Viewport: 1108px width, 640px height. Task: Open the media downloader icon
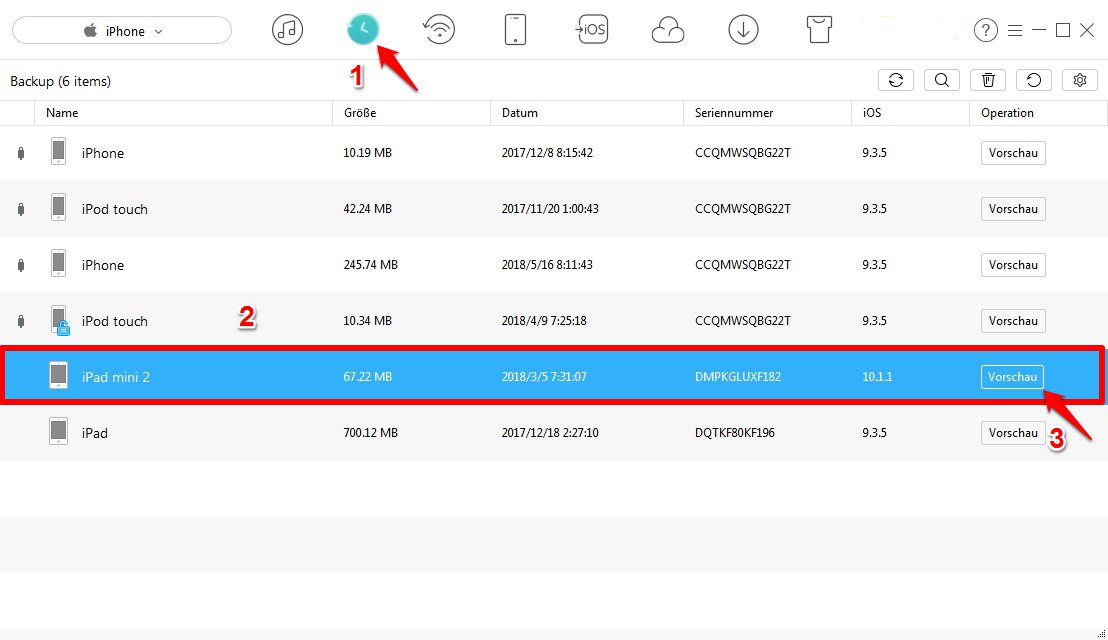click(743, 30)
